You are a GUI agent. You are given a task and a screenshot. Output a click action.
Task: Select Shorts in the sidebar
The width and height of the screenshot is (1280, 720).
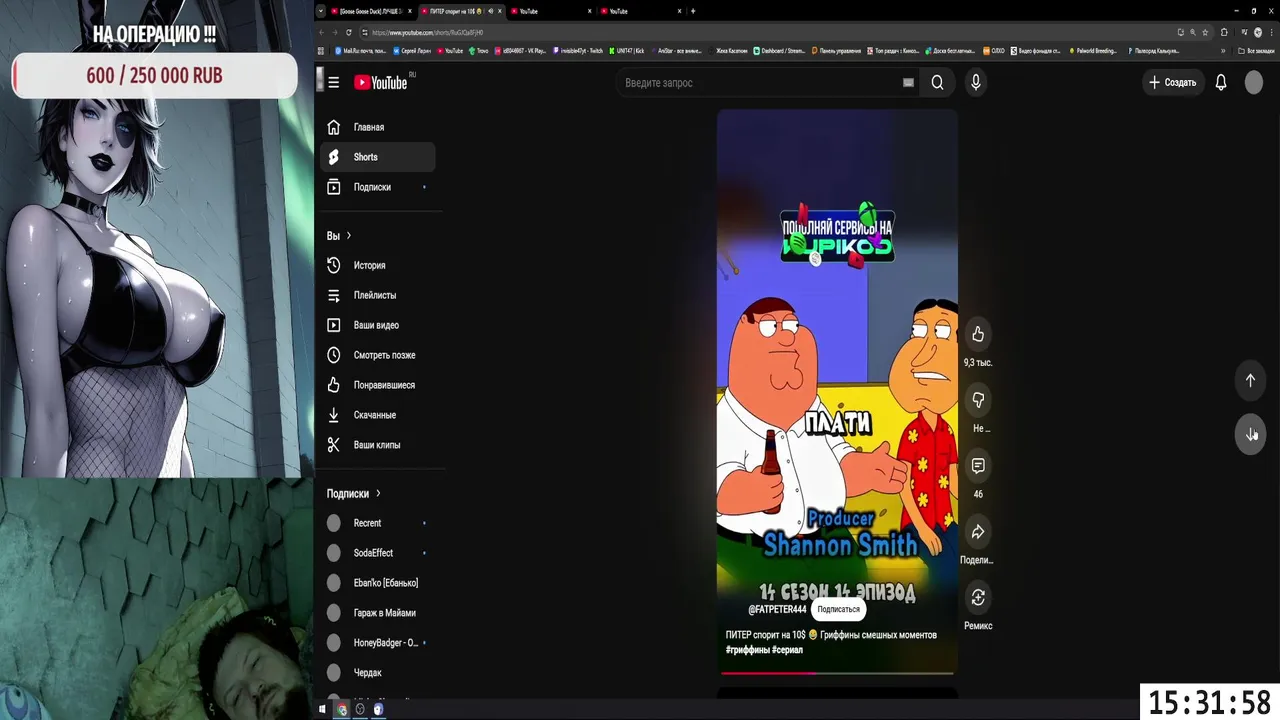click(378, 157)
